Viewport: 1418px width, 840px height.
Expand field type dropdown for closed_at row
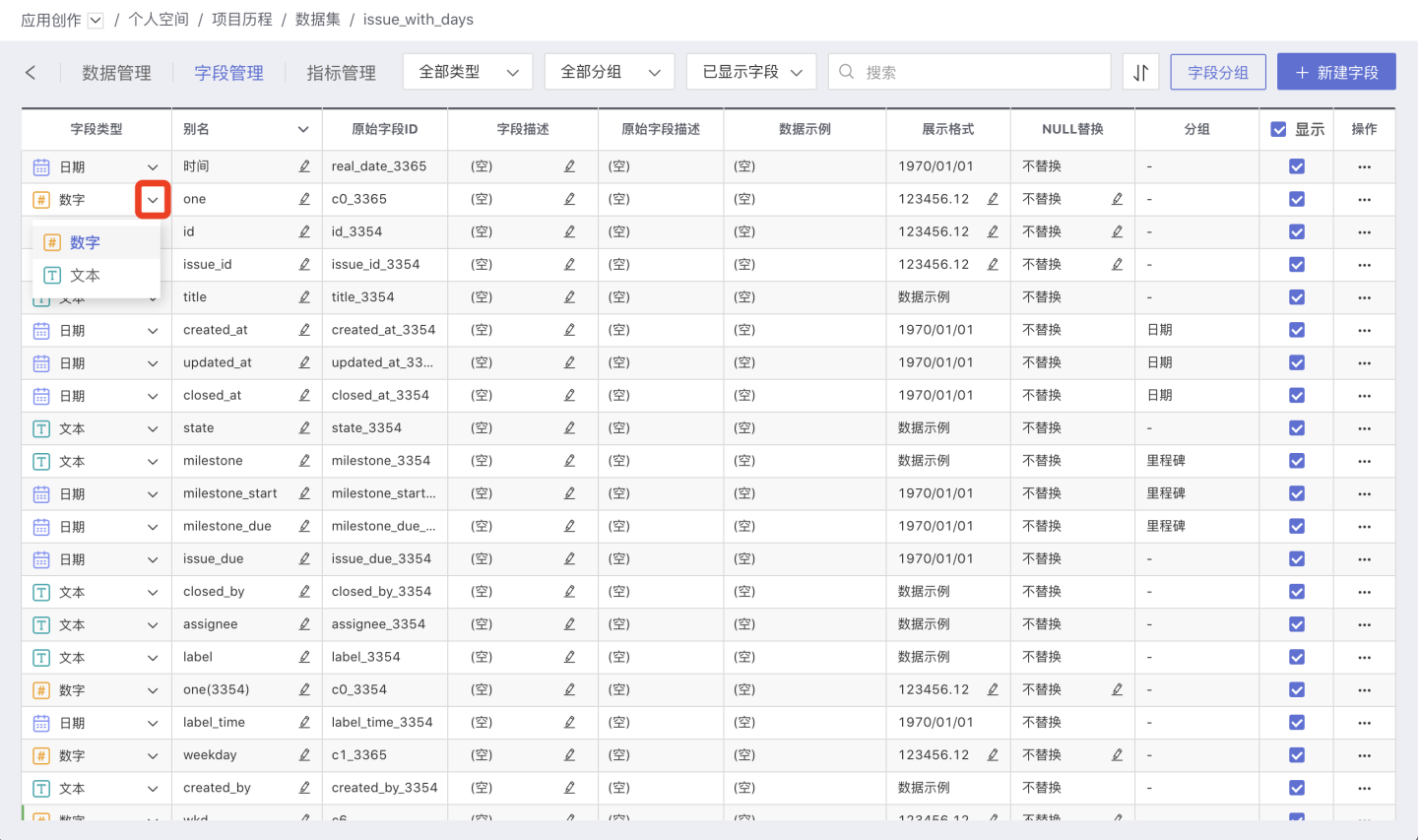pyautogui.click(x=153, y=396)
